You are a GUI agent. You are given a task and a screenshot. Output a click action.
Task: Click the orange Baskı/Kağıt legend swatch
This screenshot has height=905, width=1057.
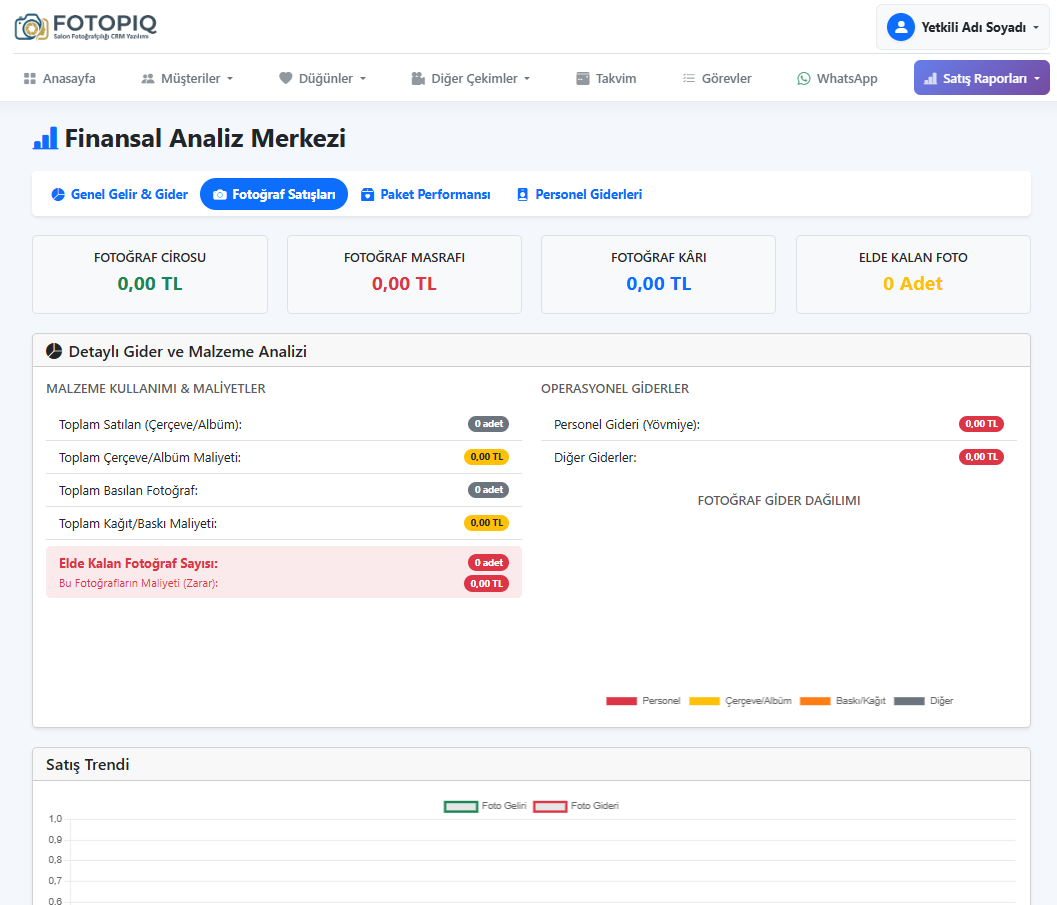tap(815, 701)
